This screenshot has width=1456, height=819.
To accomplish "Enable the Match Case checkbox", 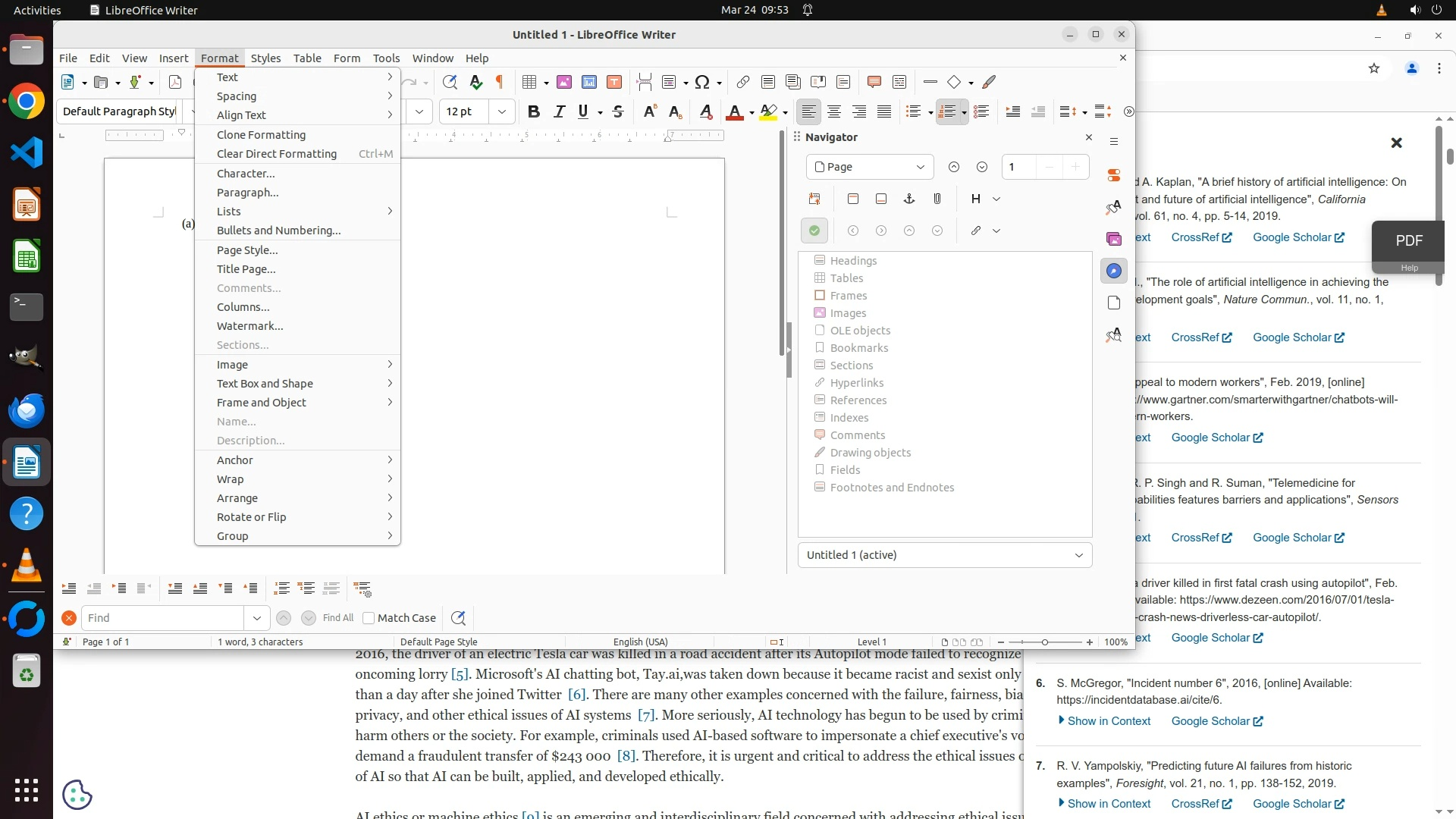I will pyautogui.click(x=369, y=618).
